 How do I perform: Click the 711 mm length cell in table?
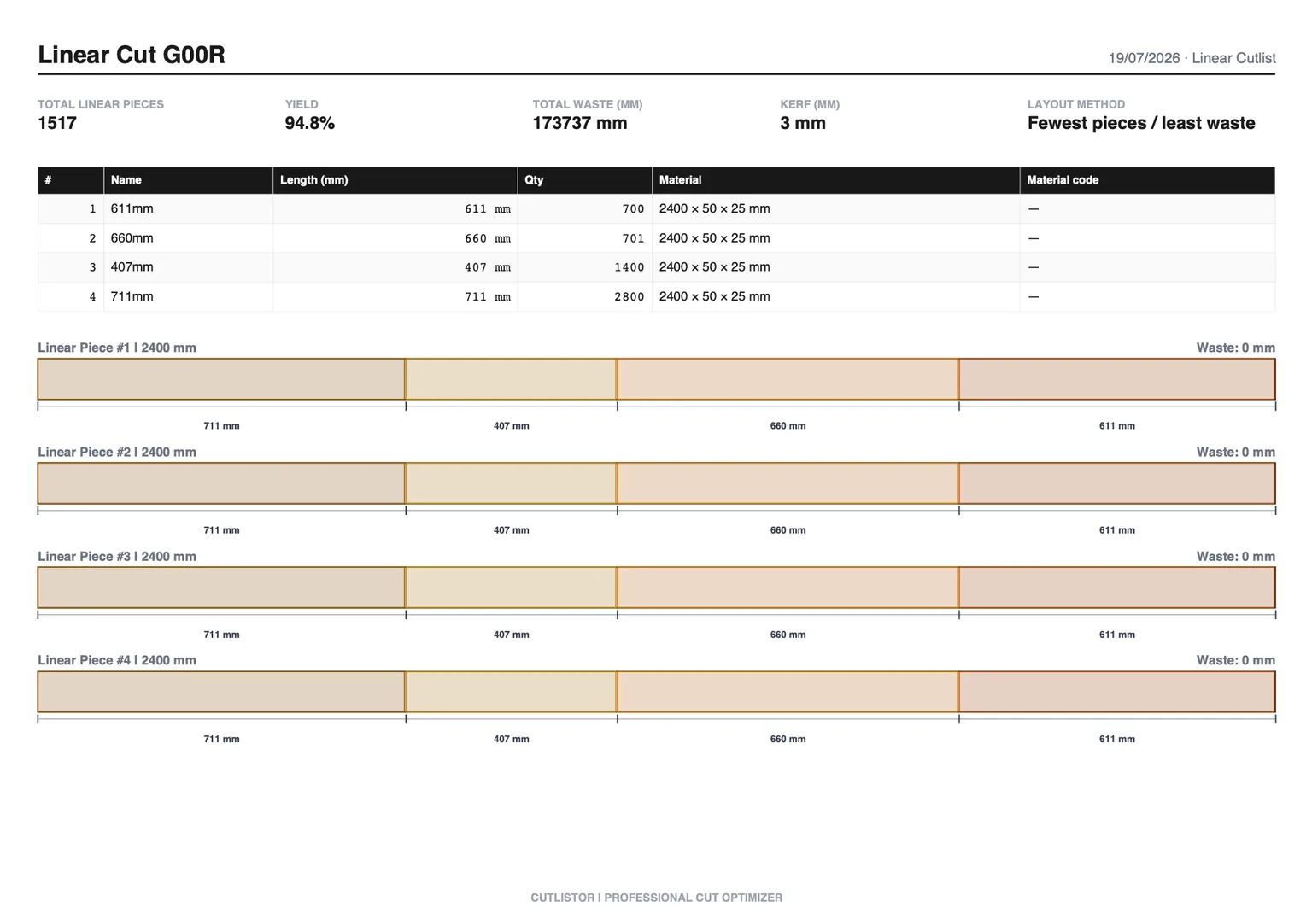395,296
